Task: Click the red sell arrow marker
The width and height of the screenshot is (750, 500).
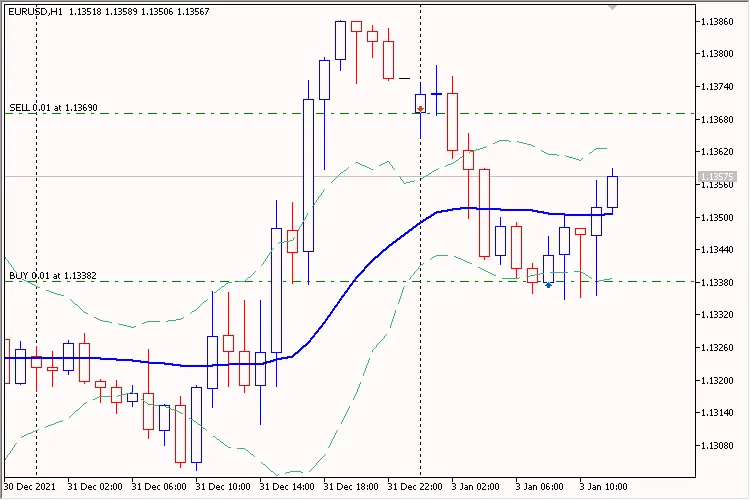Action: [421, 108]
